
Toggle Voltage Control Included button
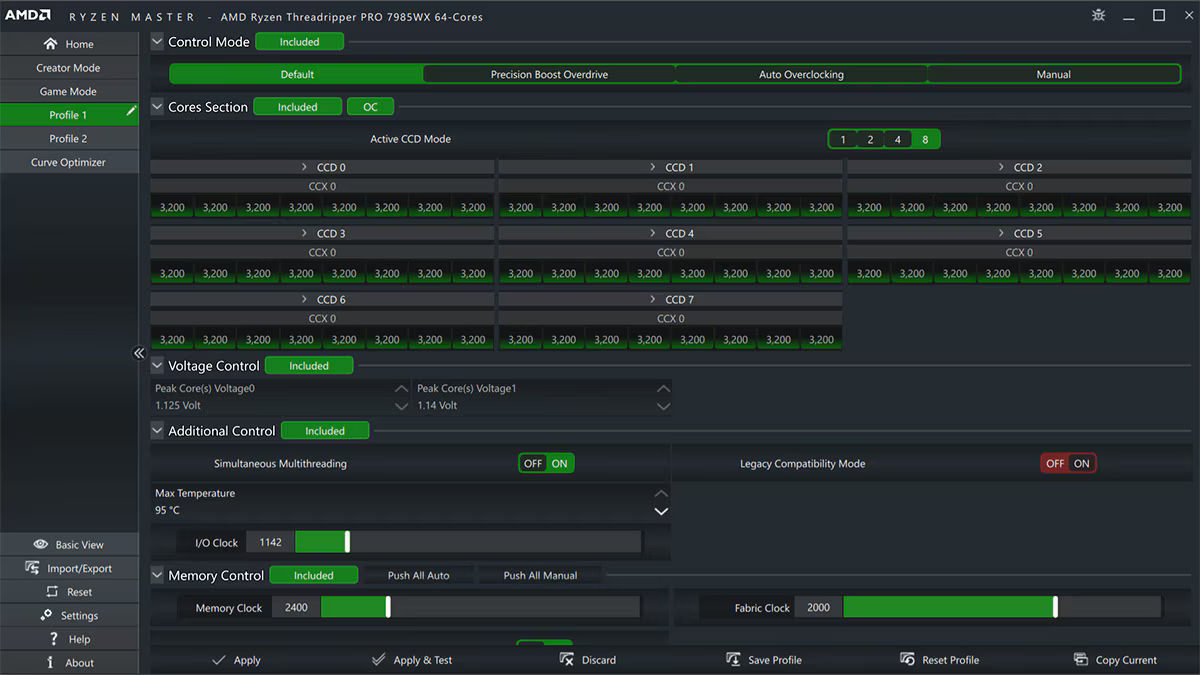309,366
